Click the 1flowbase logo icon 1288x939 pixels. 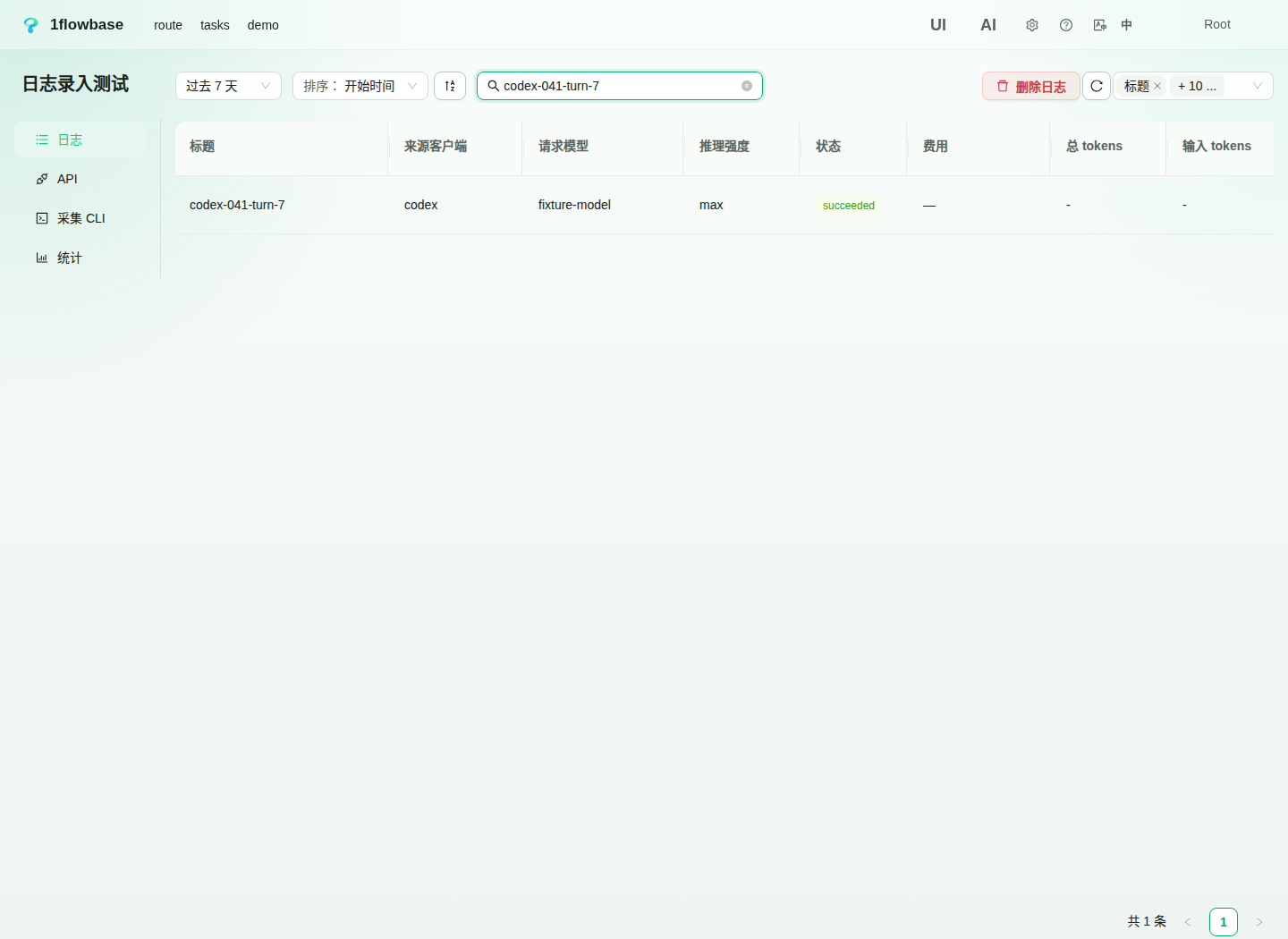click(31, 25)
